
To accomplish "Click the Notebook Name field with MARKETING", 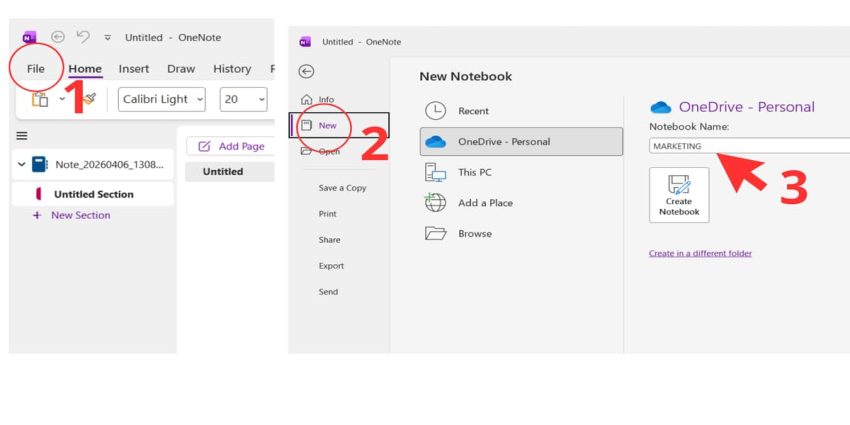I will tap(750, 146).
